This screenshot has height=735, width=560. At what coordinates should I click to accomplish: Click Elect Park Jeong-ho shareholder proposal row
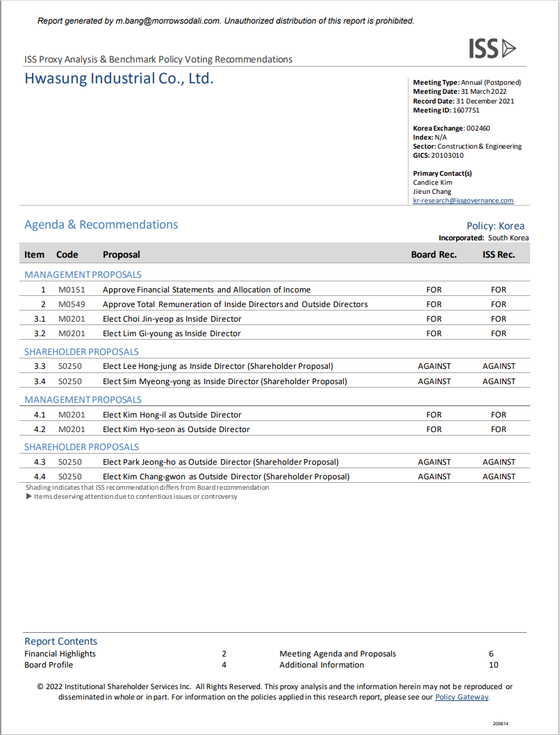[x=275, y=462]
